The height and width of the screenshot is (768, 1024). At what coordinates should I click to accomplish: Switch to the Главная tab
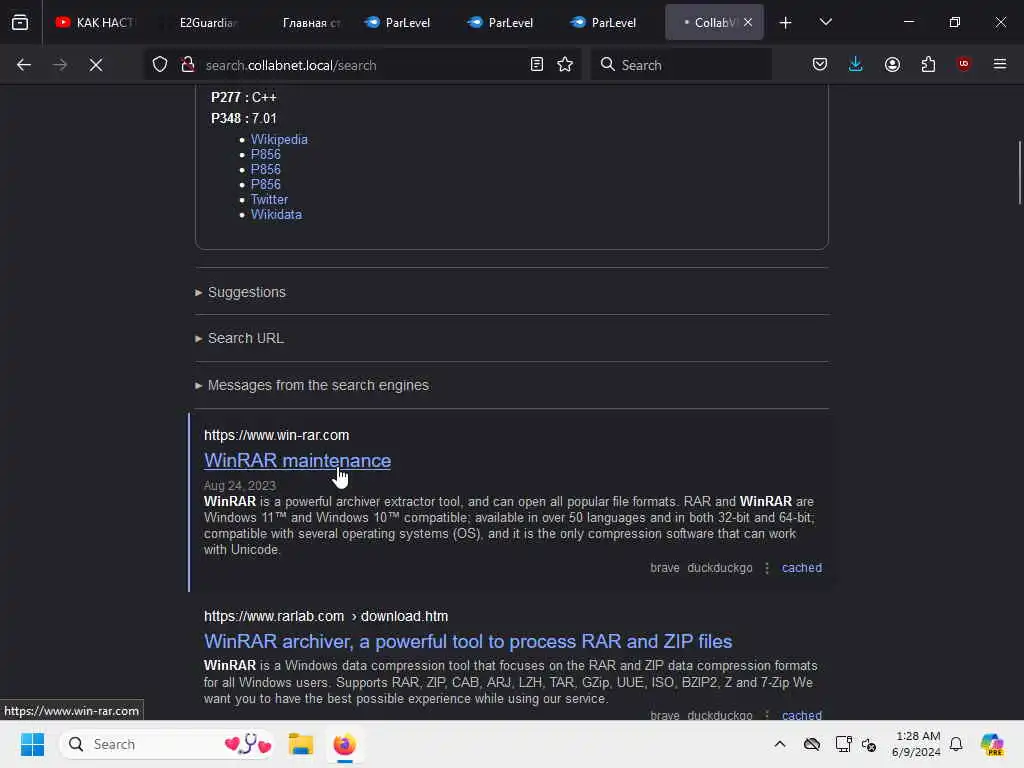point(304,22)
